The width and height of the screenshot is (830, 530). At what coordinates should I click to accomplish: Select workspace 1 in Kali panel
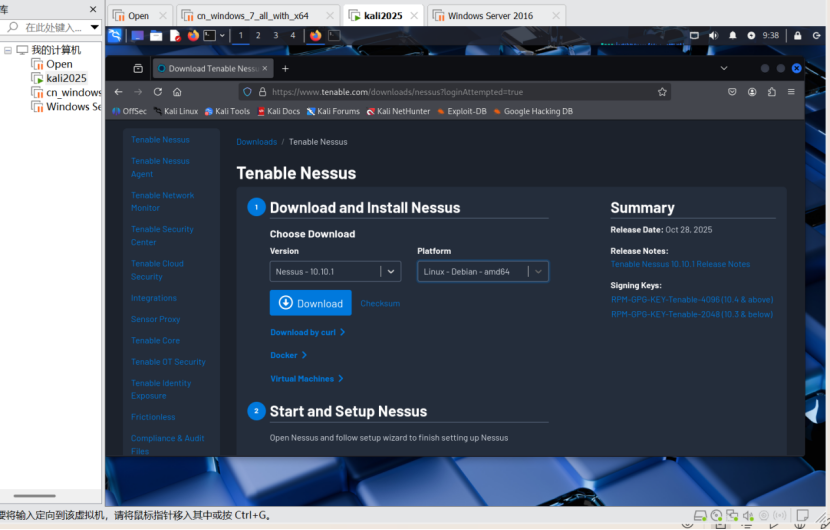click(240, 35)
